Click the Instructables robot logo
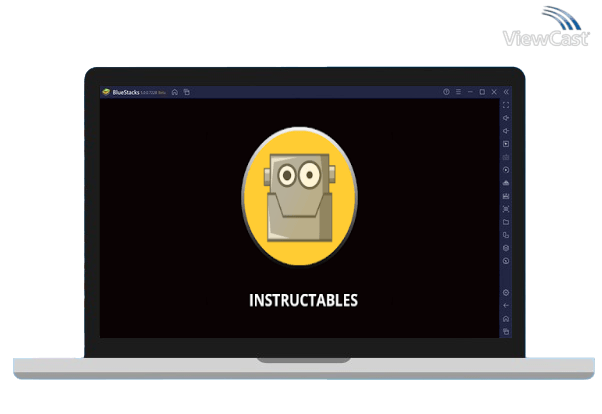The image size is (602, 414). click(299, 196)
